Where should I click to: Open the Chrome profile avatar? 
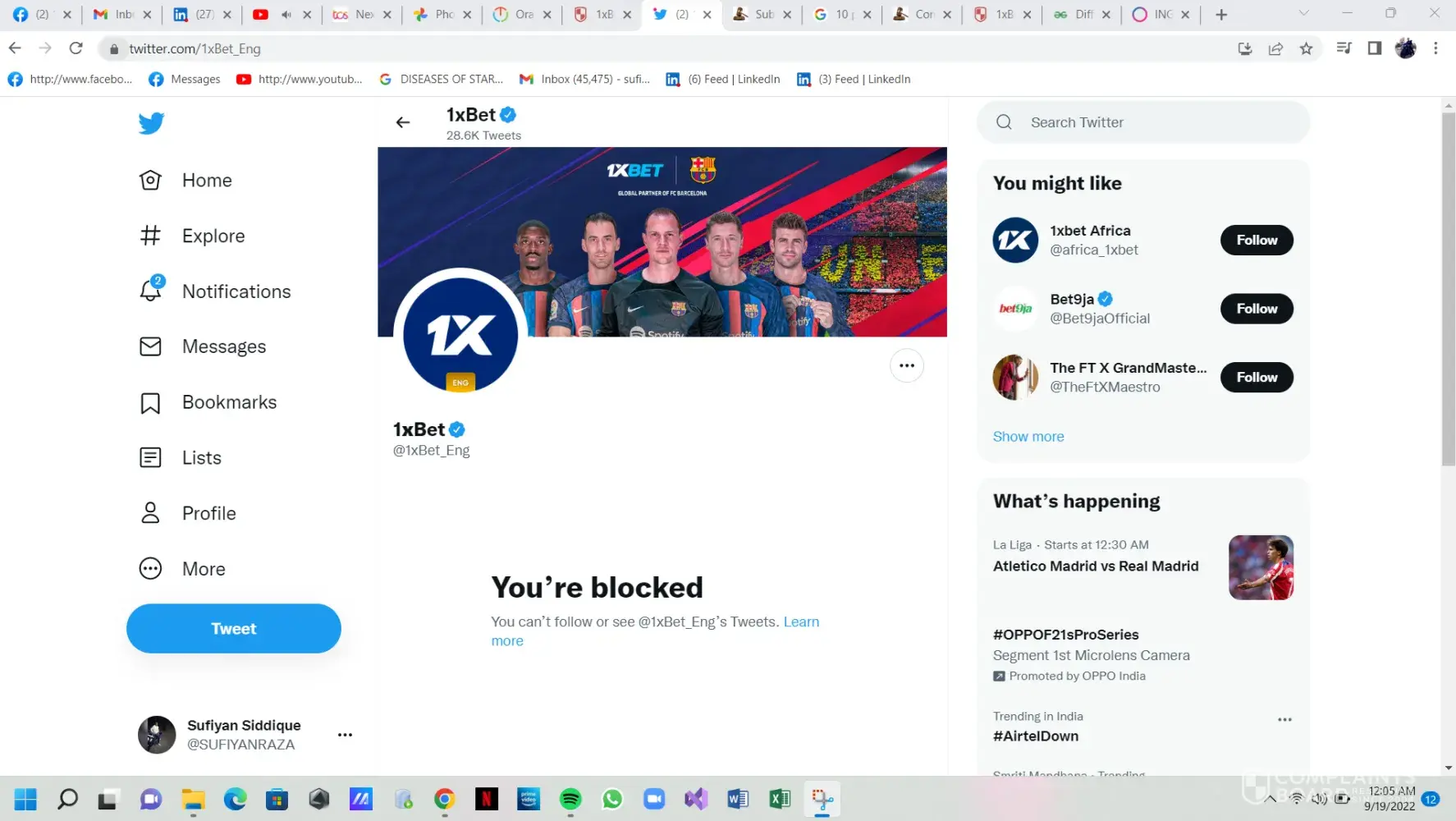pyautogui.click(x=1405, y=48)
